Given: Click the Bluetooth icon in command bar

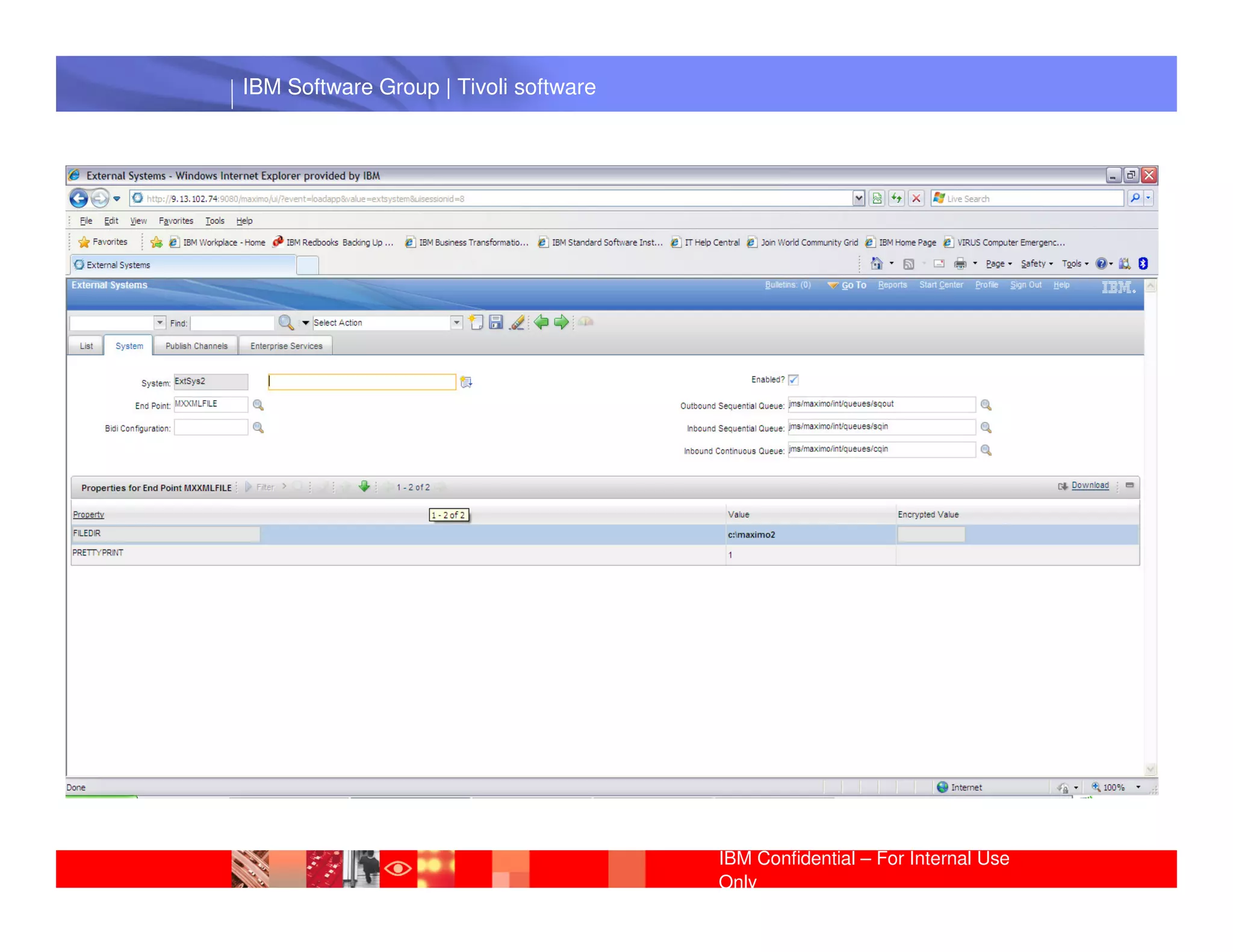Looking at the screenshot, I should point(1143,264).
